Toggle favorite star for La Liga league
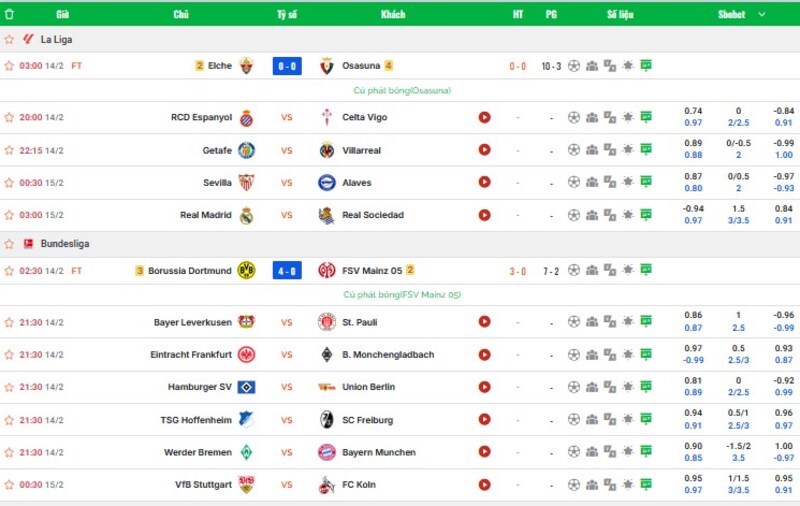Screen dimensions: 800x506 [x=9, y=39]
